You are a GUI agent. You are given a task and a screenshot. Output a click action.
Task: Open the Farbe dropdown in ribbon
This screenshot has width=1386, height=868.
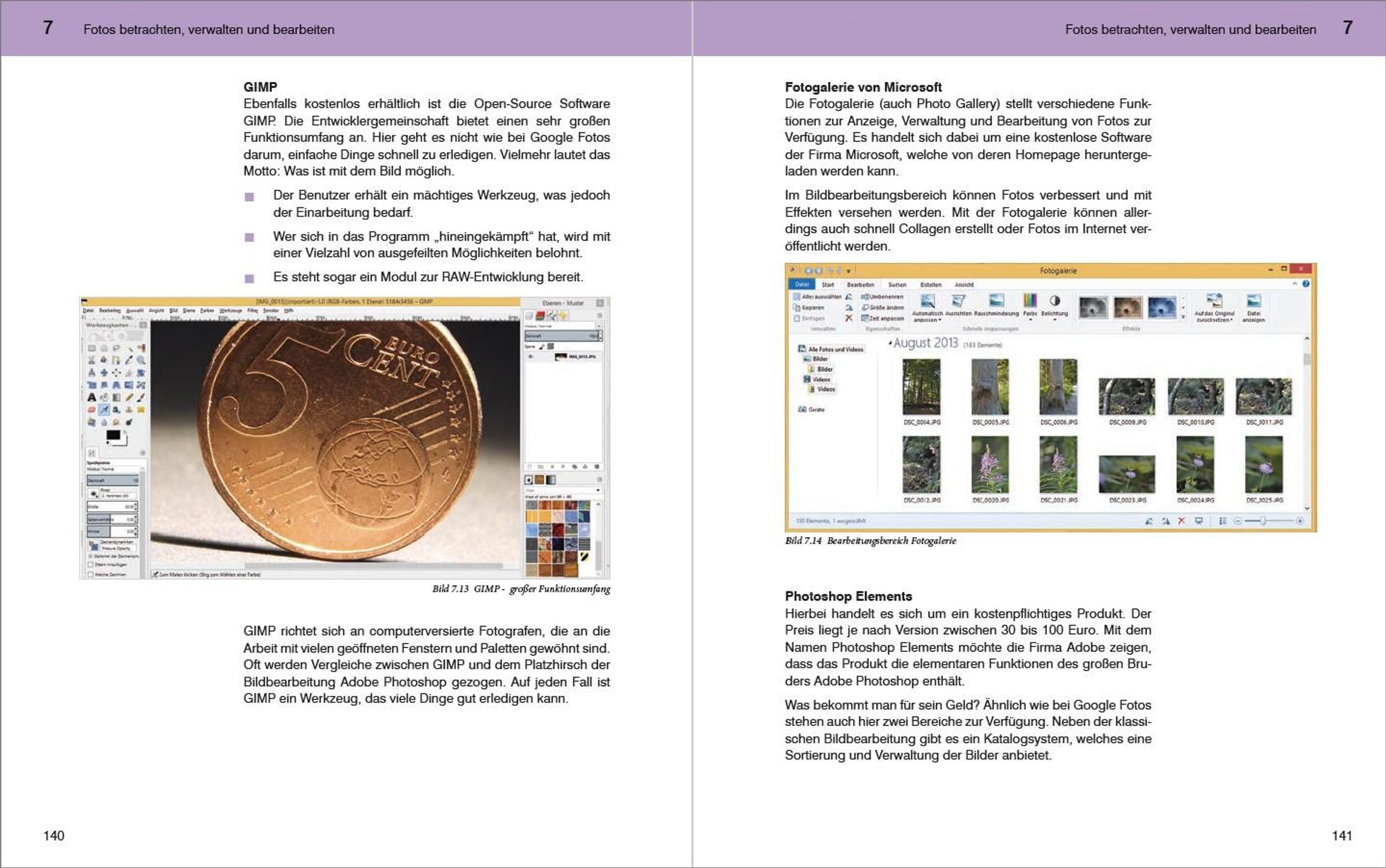(x=1030, y=319)
